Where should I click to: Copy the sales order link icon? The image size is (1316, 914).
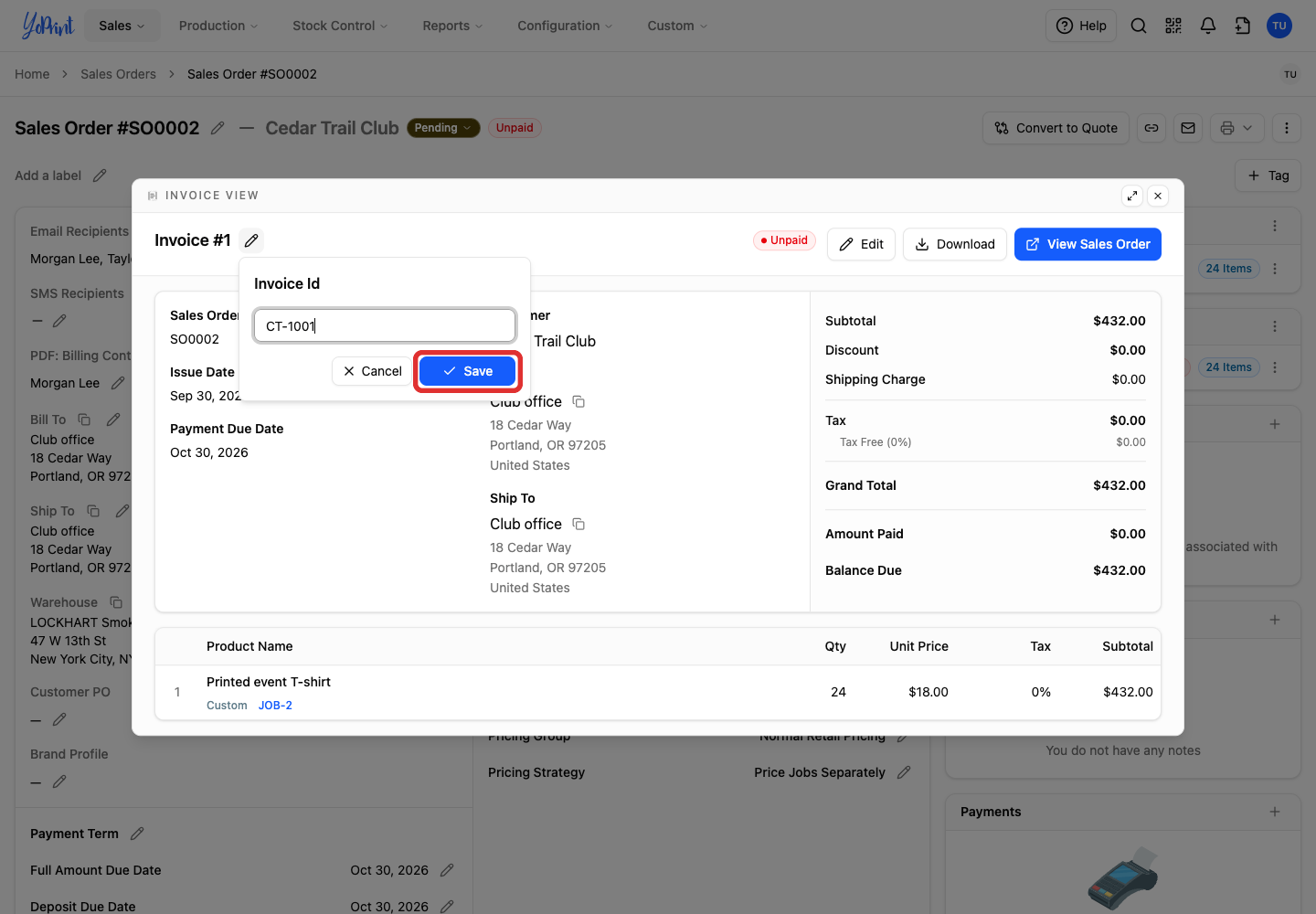[1151, 128]
